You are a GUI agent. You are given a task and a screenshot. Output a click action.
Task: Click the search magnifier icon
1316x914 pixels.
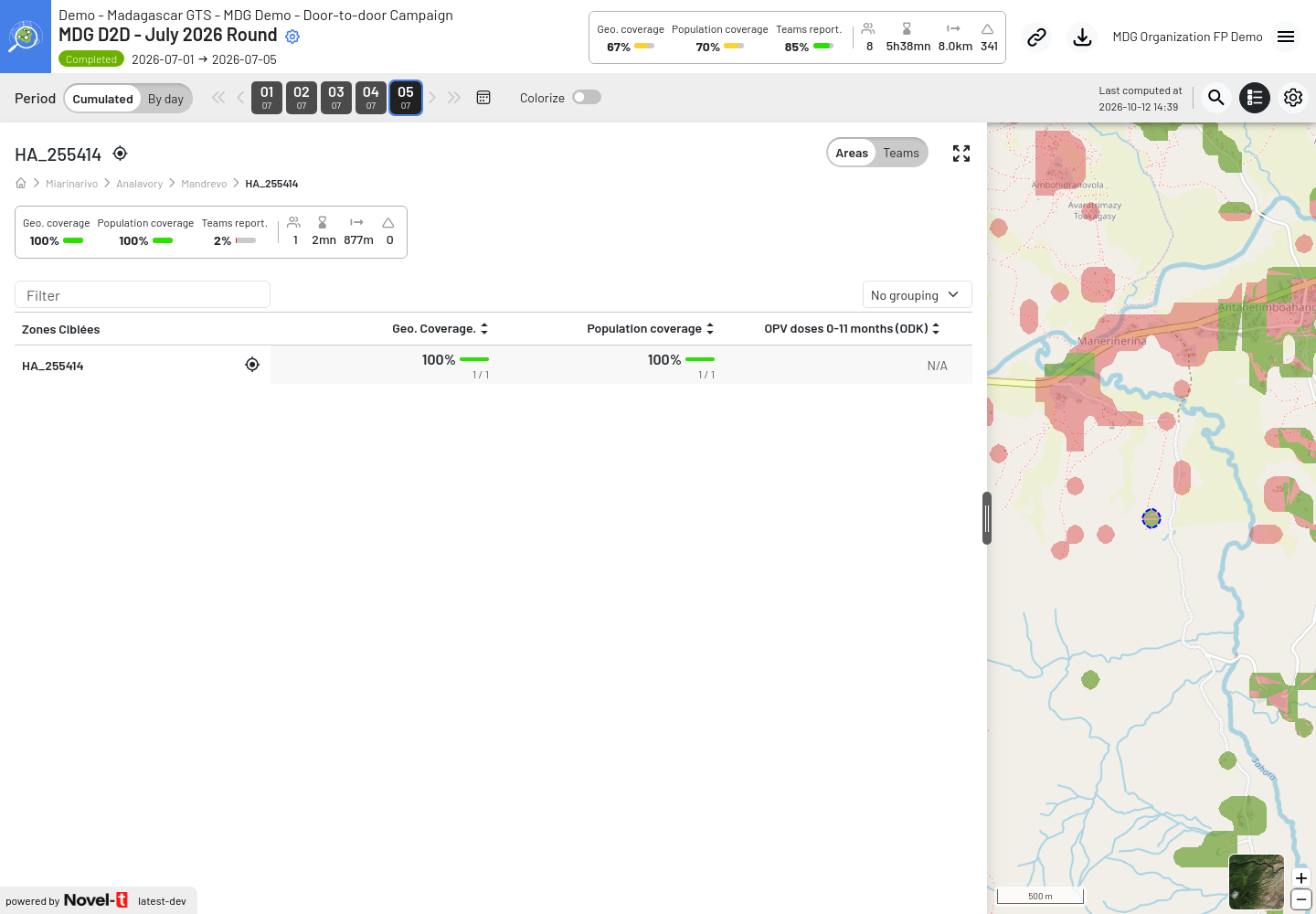tap(1215, 98)
